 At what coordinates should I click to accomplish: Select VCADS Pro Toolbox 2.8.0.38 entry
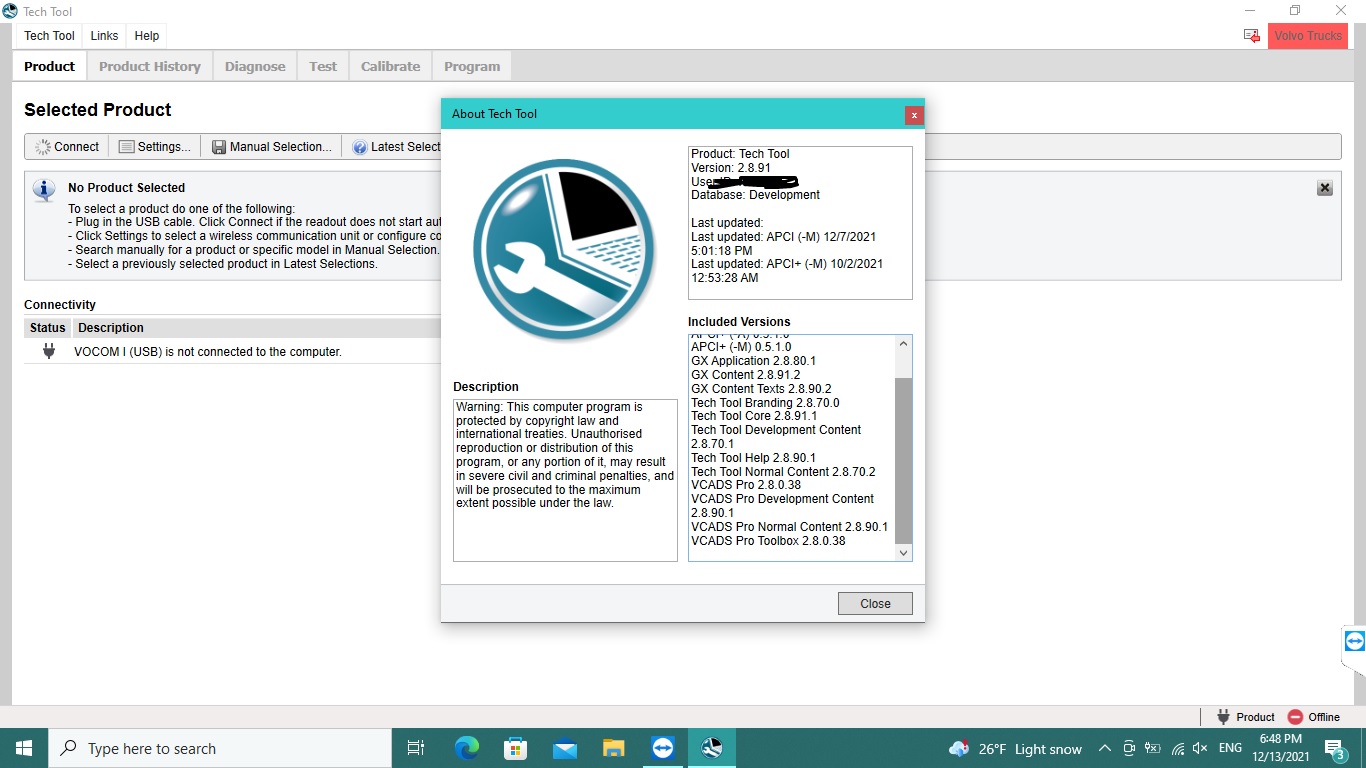coord(768,541)
